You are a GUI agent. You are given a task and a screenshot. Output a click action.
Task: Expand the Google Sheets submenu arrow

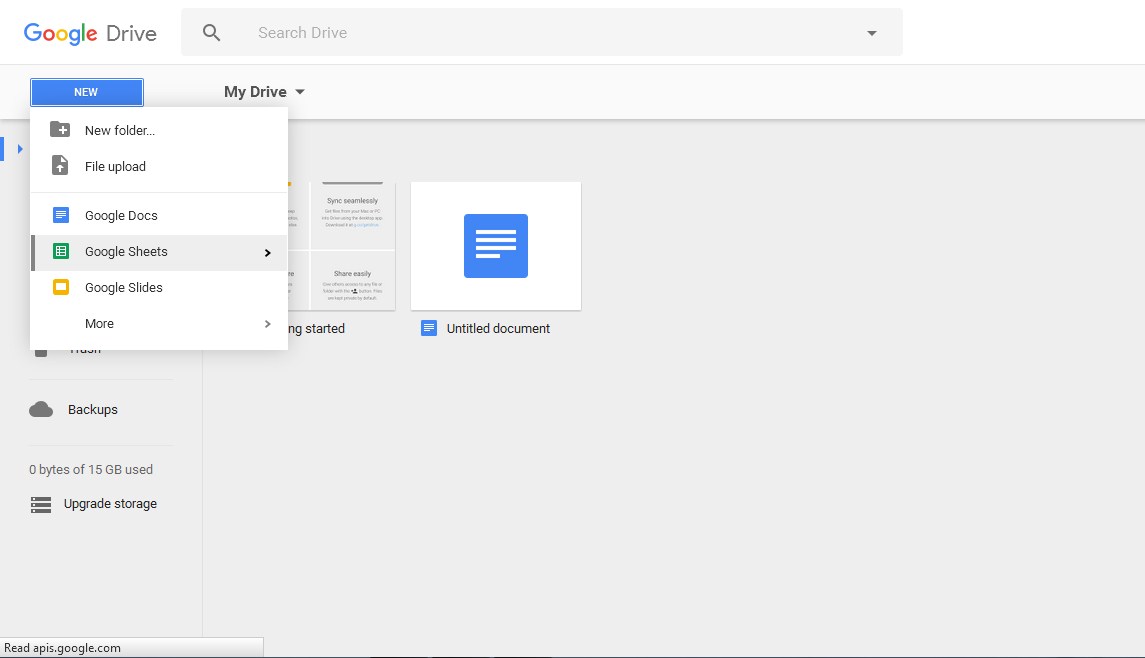pos(267,253)
